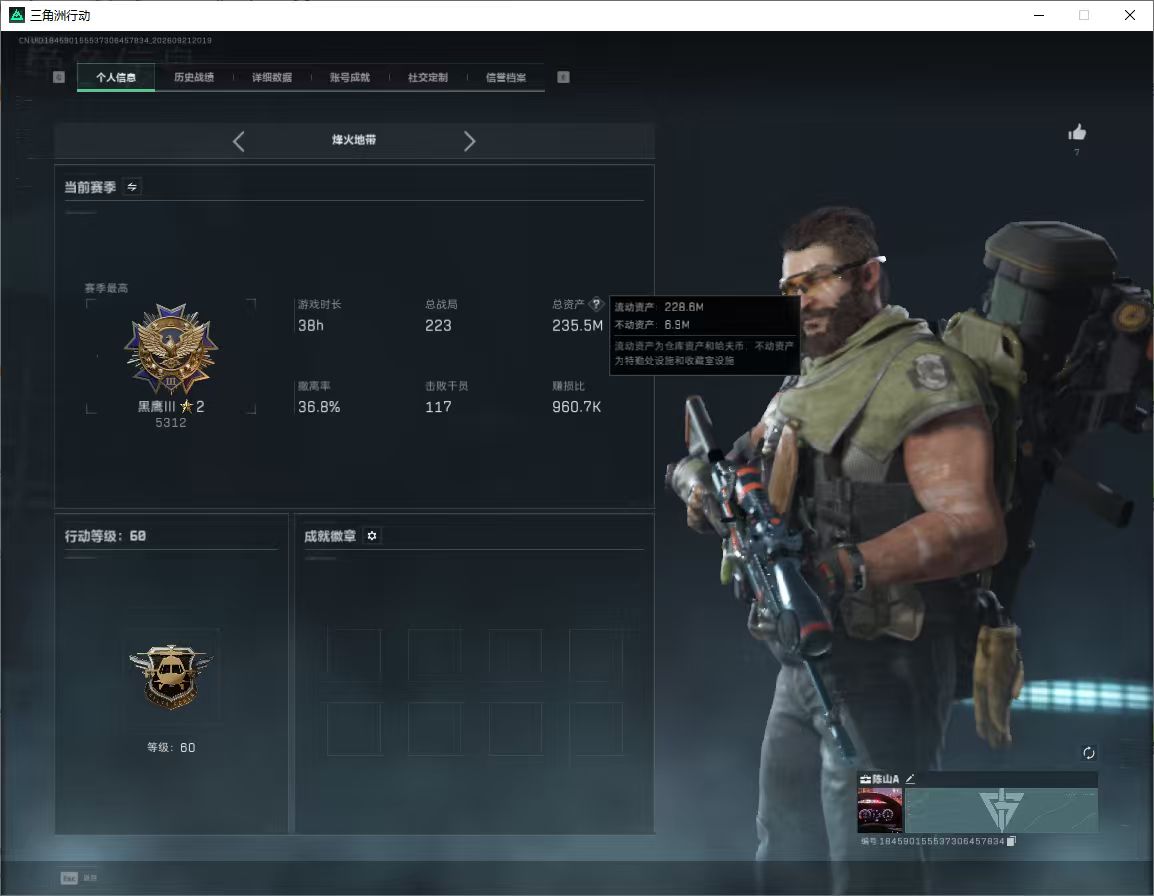Close the 三角洲行动 window
The height and width of the screenshot is (896, 1154).
[1130, 15]
